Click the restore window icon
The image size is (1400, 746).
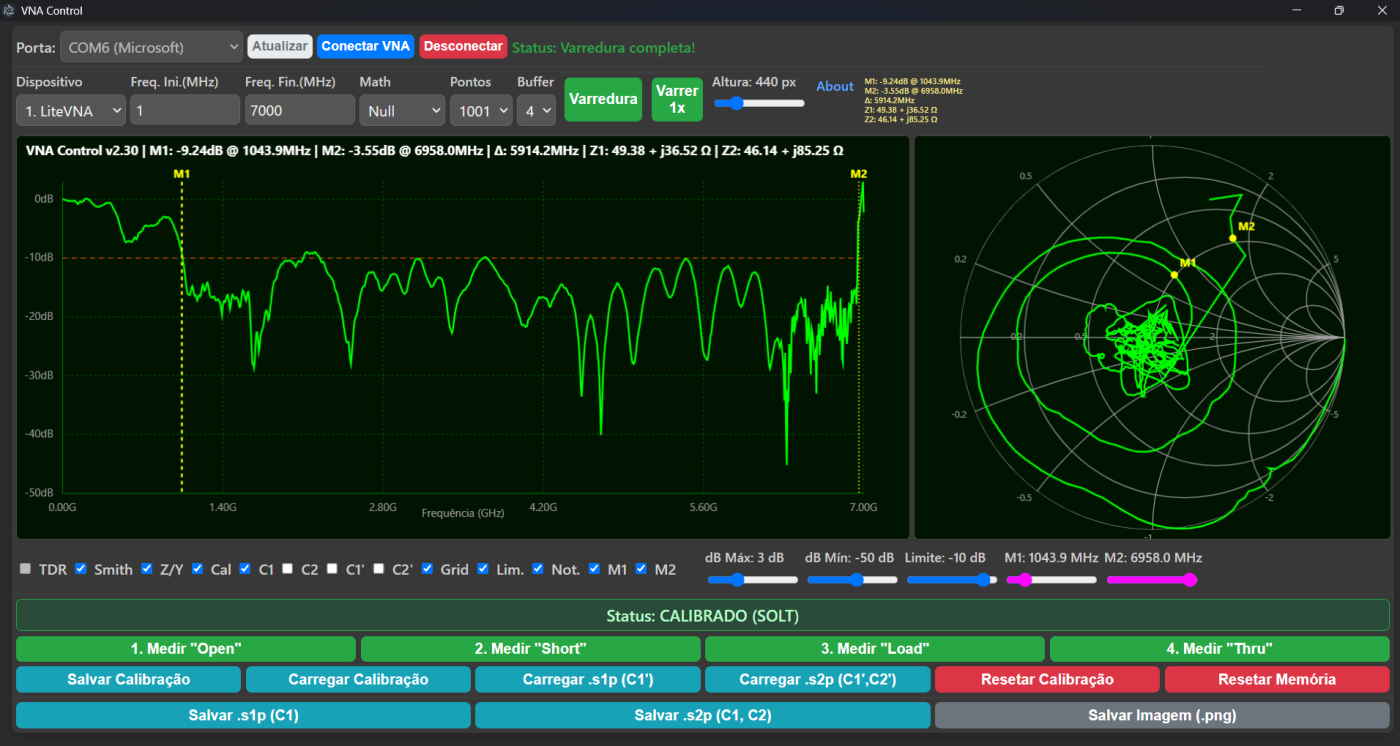click(1338, 11)
